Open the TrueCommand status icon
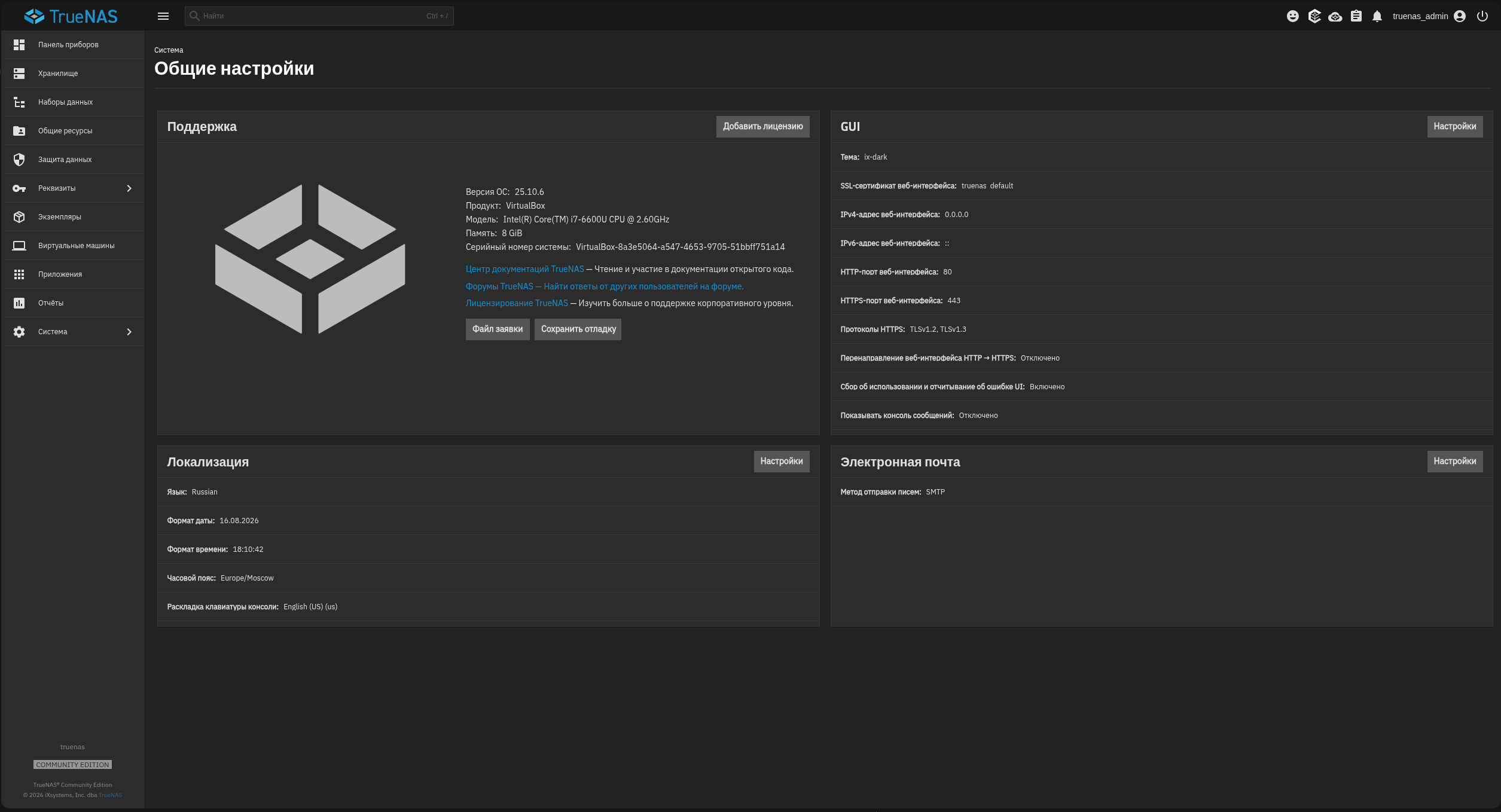 coord(1314,16)
